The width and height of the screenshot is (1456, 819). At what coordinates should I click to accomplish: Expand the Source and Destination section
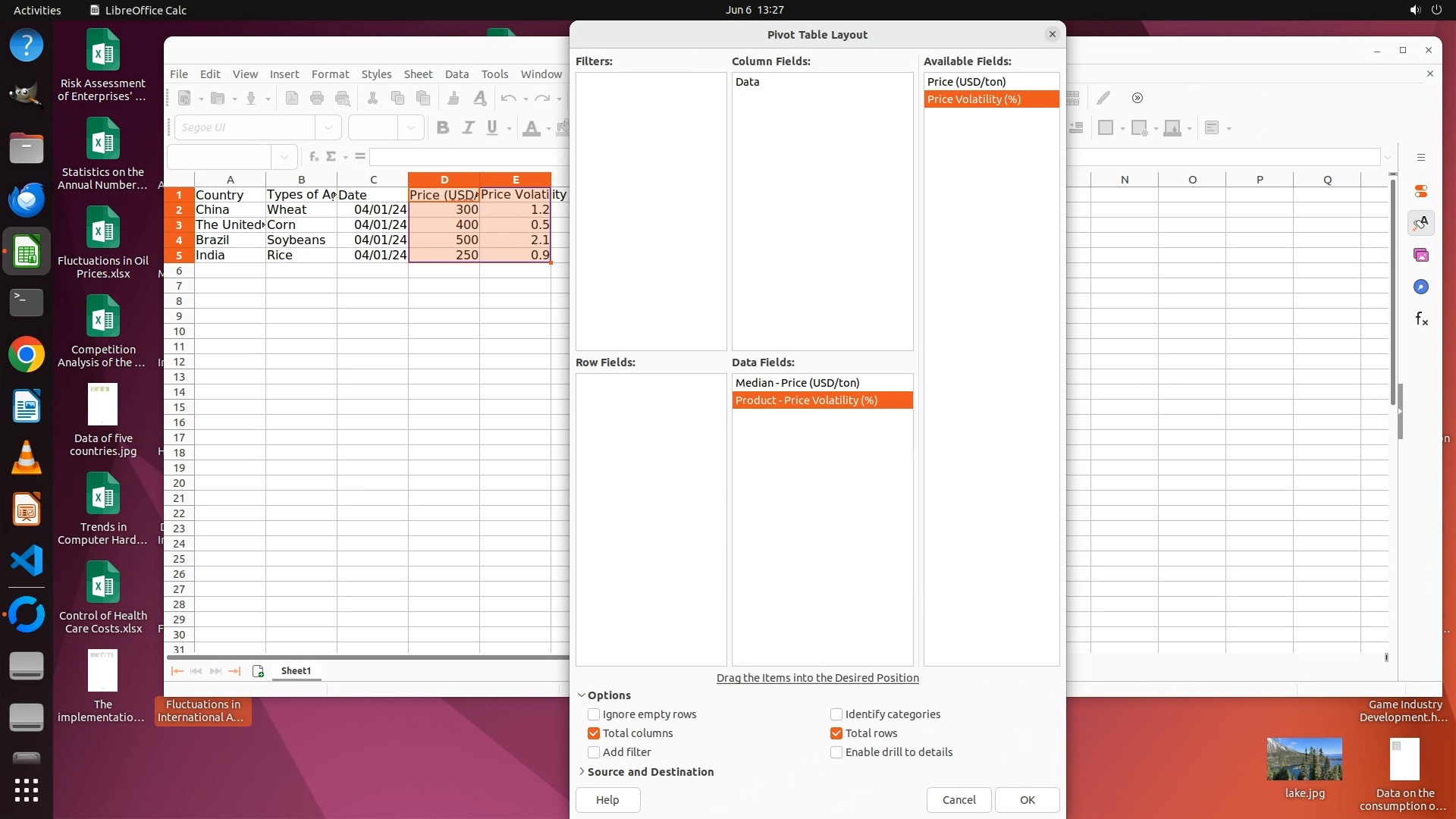click(650, 772)
